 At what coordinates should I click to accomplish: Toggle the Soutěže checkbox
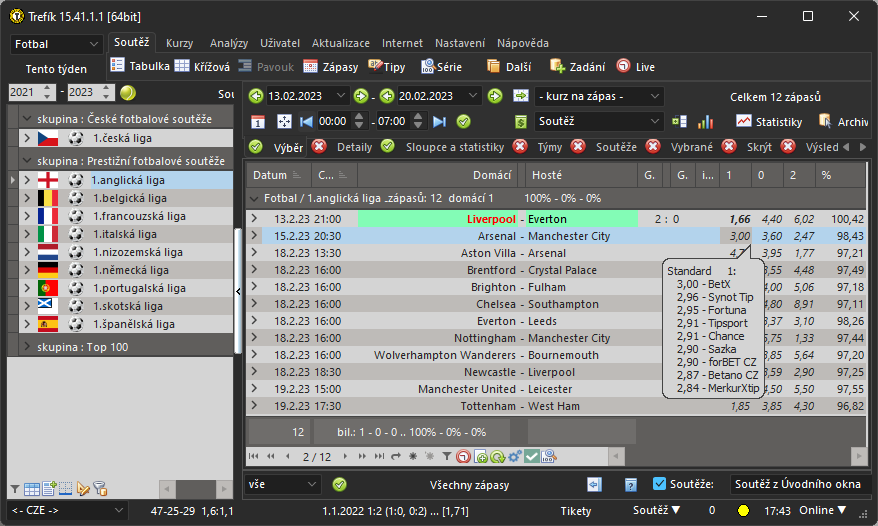pos(660,484)
